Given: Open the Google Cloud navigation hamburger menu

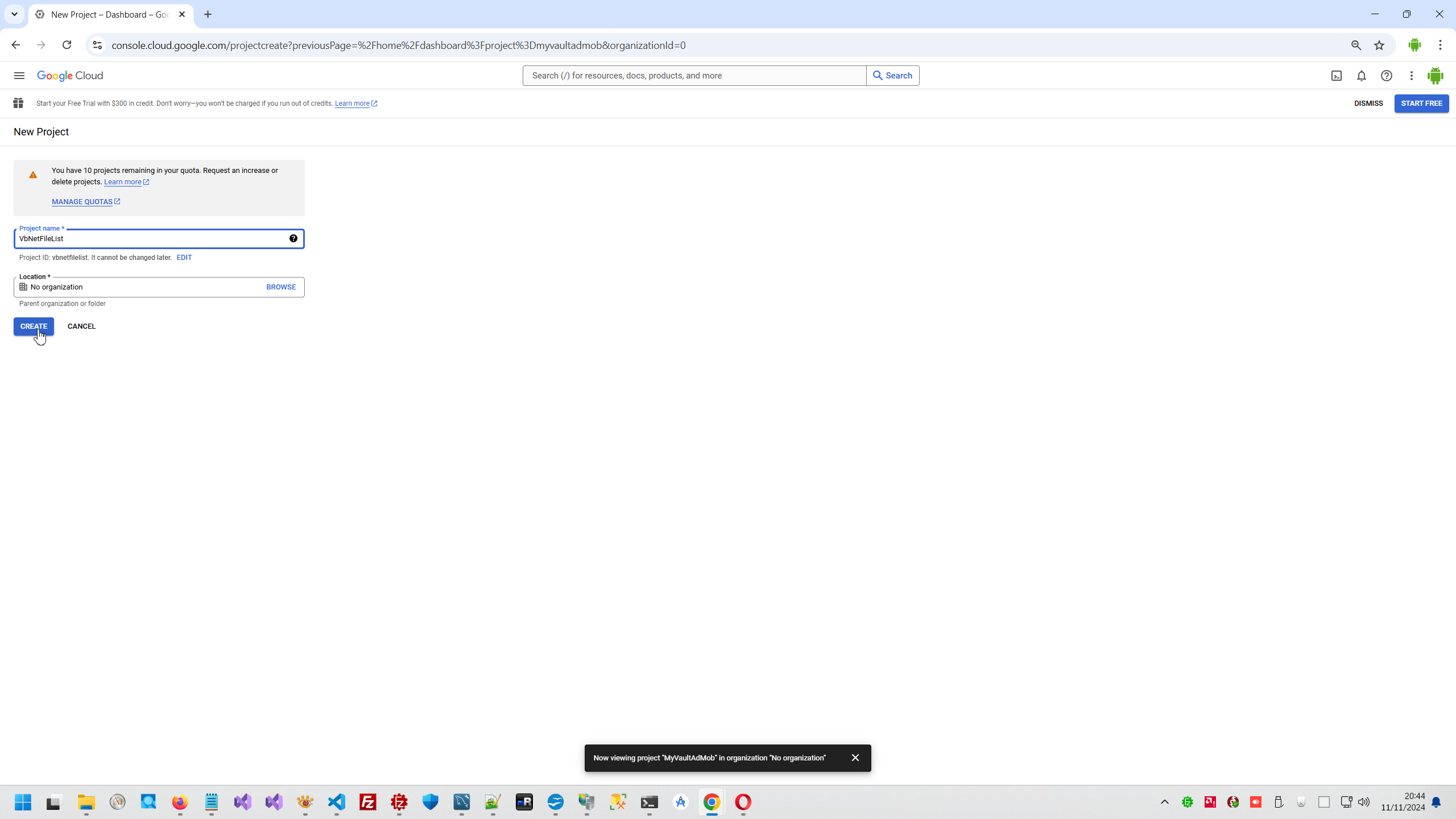Looking at the screenshot, I should tap(19, 76).
